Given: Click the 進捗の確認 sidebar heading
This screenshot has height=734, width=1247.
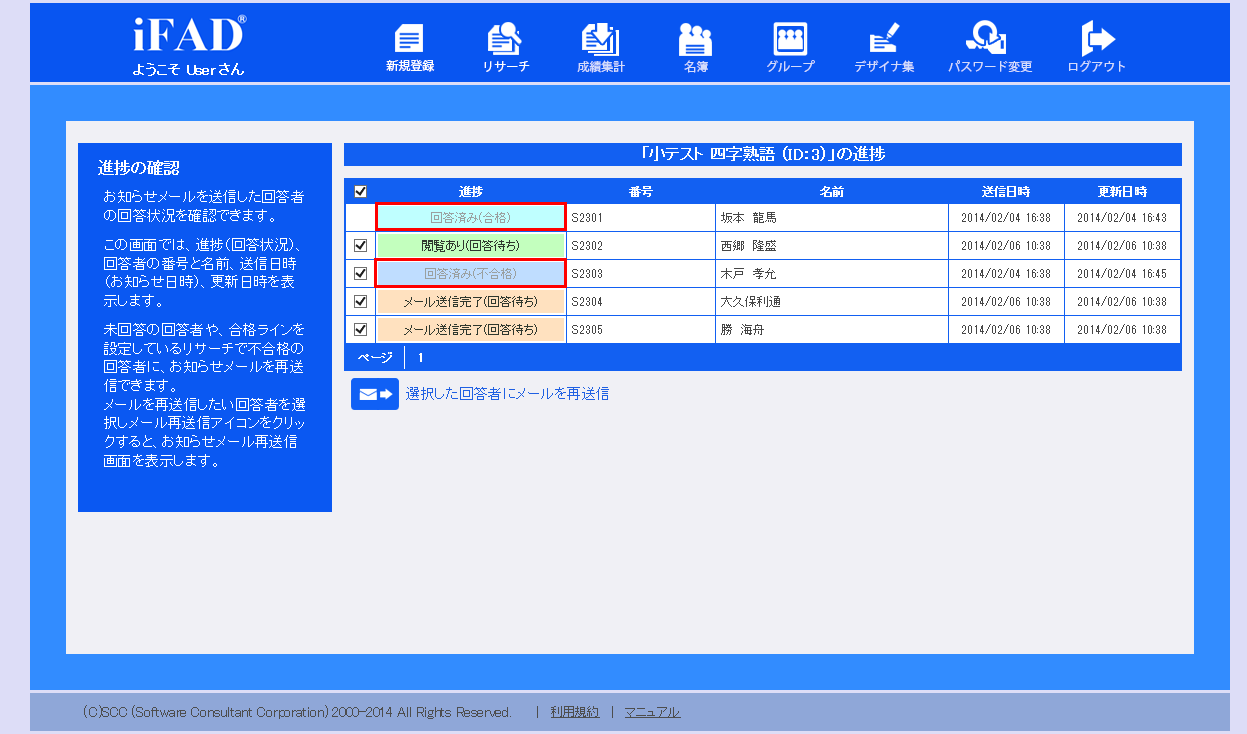Looking at the screenshot, I should coord(139,167).
